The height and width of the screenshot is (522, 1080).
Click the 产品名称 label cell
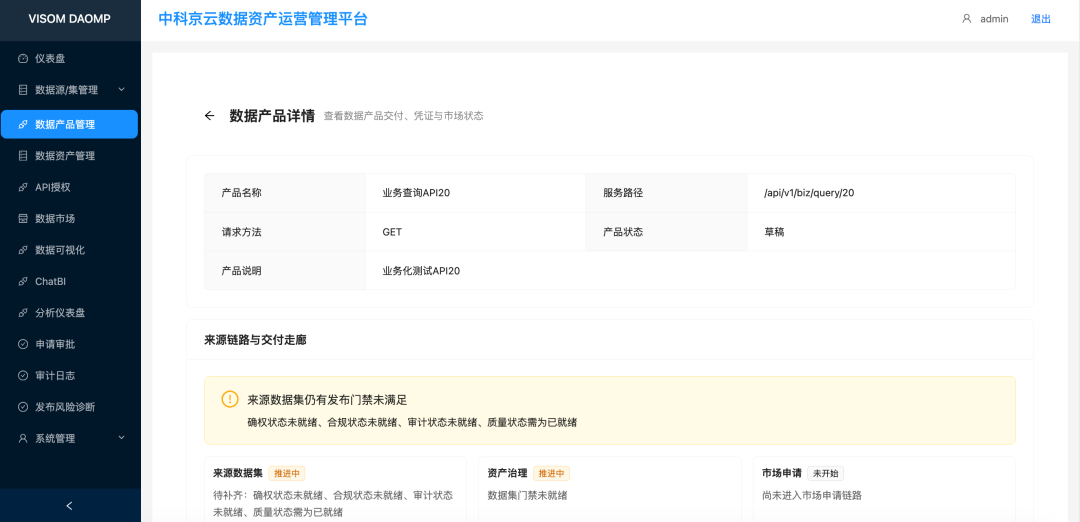click(x=285, y=193)
